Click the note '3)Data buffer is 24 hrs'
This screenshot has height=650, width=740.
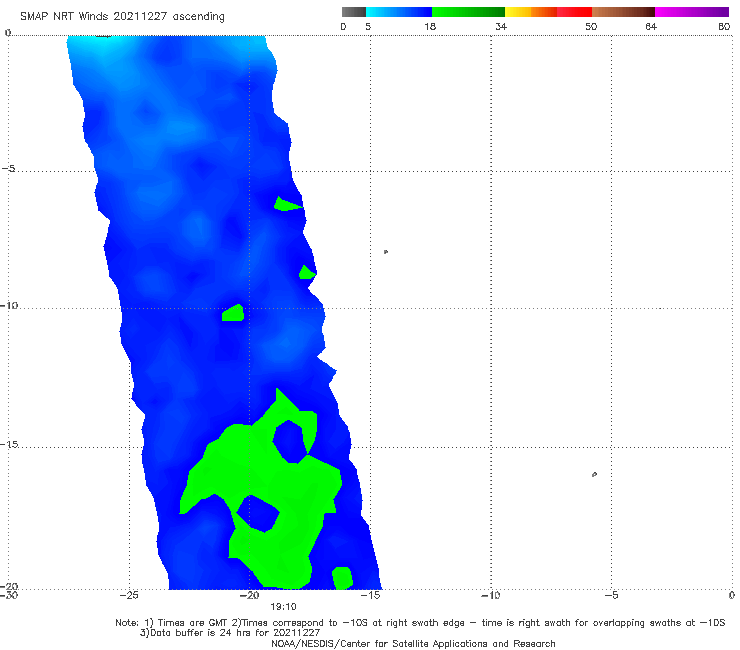click(230, 633)
